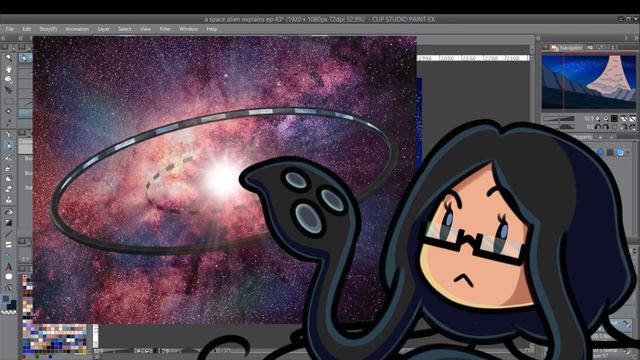Select the transparent color chip
This screenshot has height=360, width=640.
click(9, 312)
